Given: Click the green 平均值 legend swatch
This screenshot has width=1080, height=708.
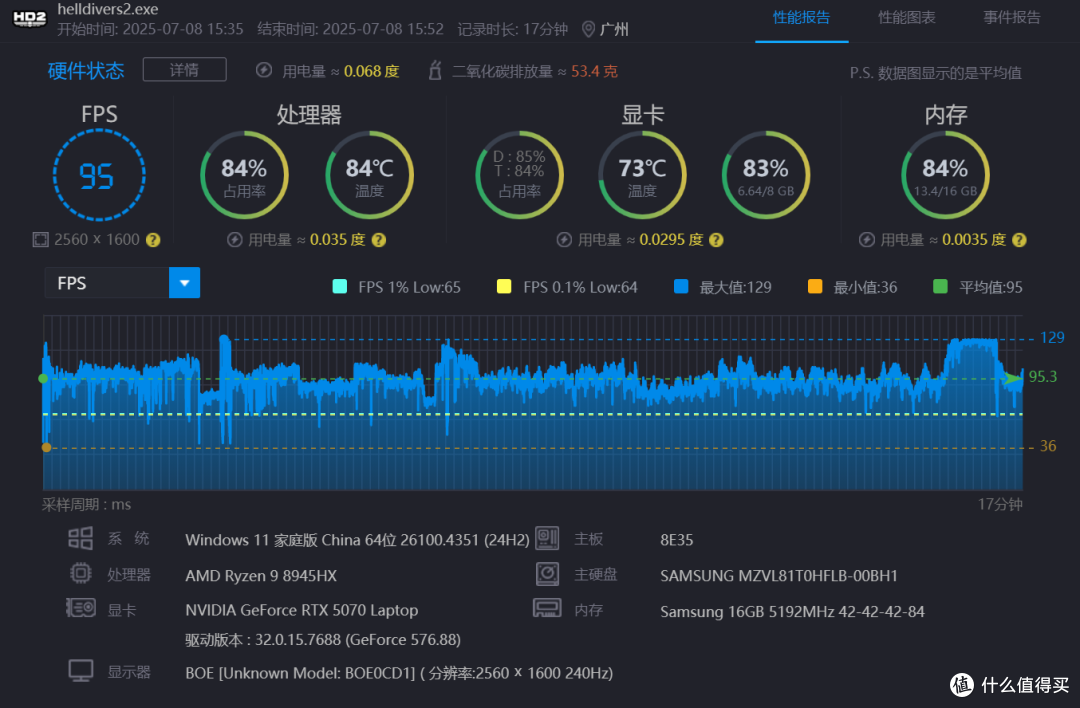Looking at the screenshot, I should point(940,287).
